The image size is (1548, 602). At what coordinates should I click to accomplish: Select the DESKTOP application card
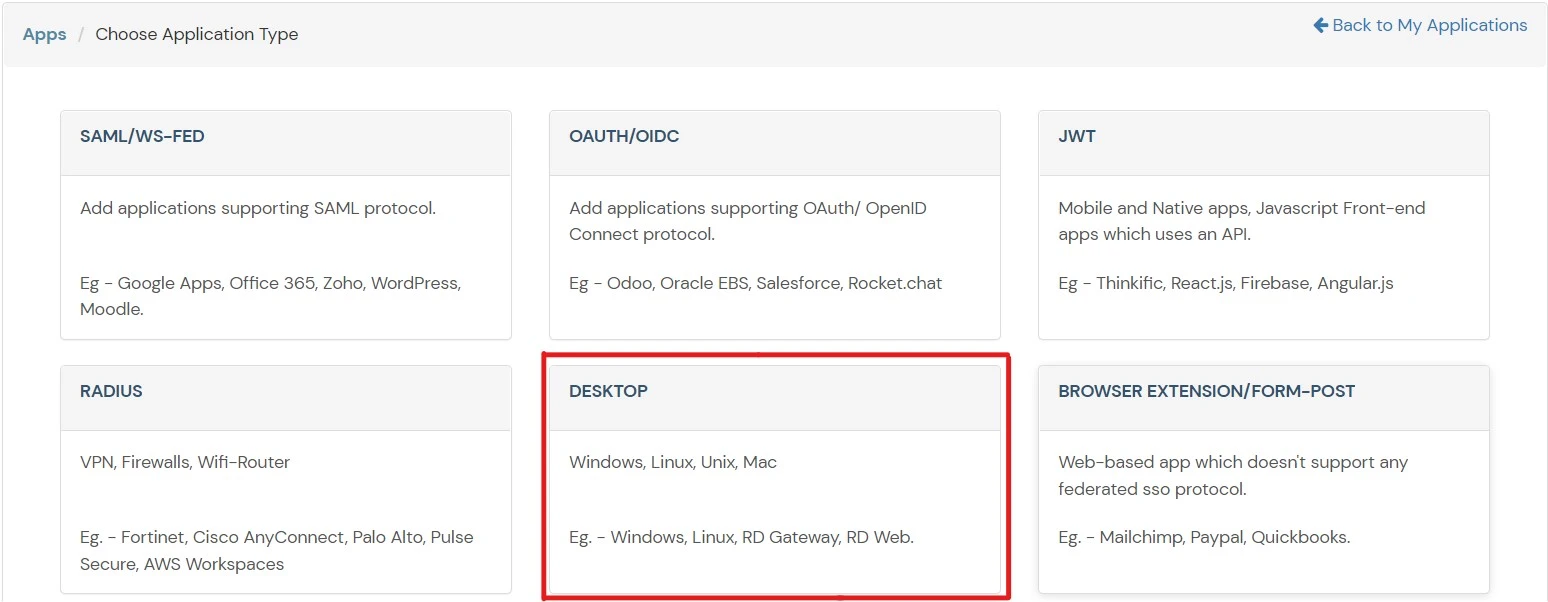pyautogui.click(x=775, y=479)
